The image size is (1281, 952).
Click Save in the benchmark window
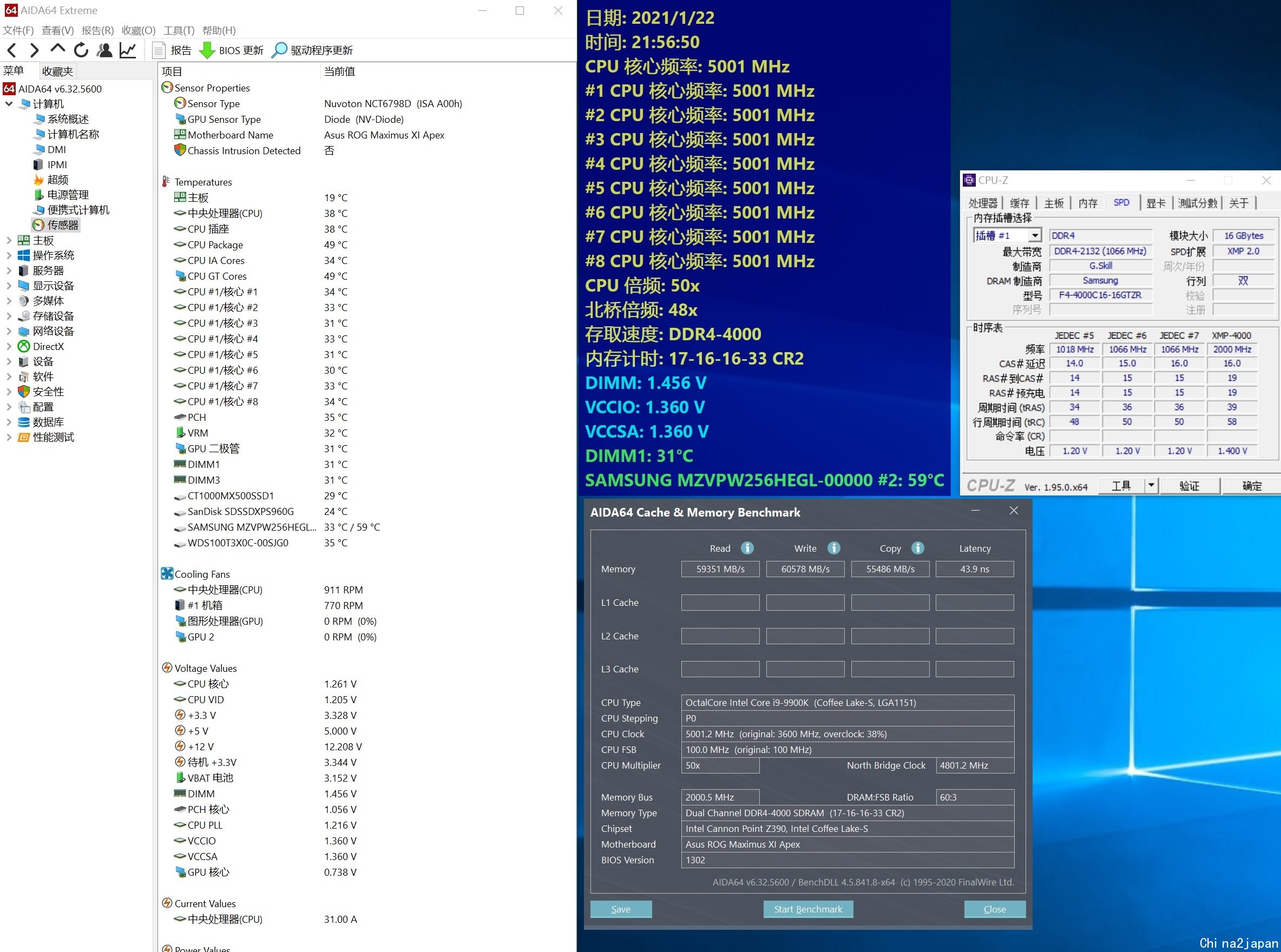tap(621, 909)
